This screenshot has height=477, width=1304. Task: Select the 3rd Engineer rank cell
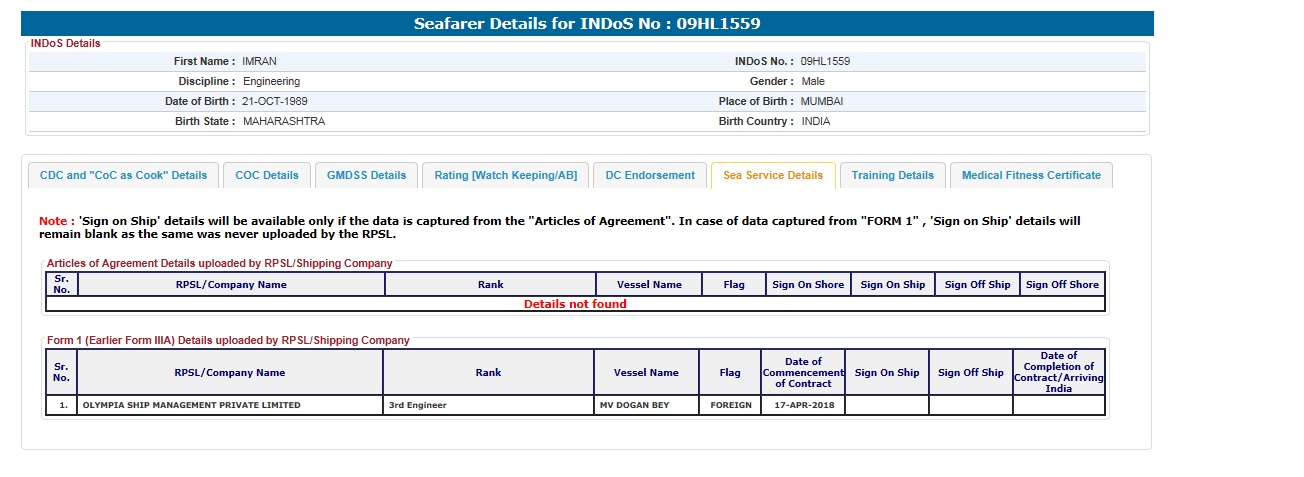[x=418, y=405]
